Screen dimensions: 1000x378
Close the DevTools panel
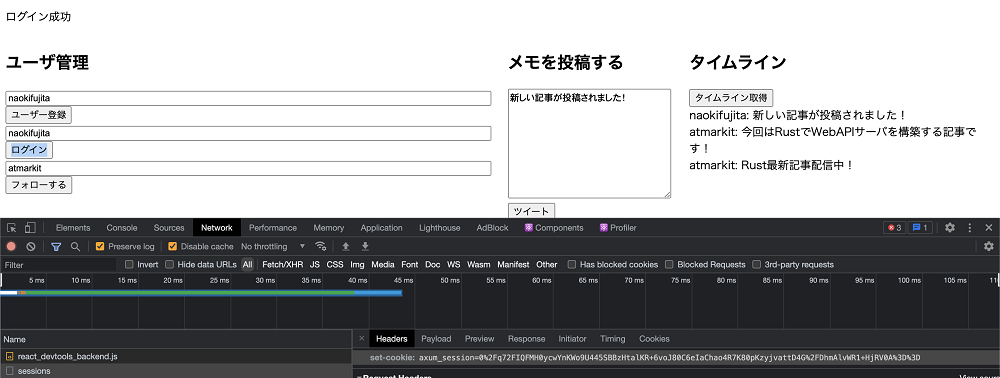click(989, 228)
